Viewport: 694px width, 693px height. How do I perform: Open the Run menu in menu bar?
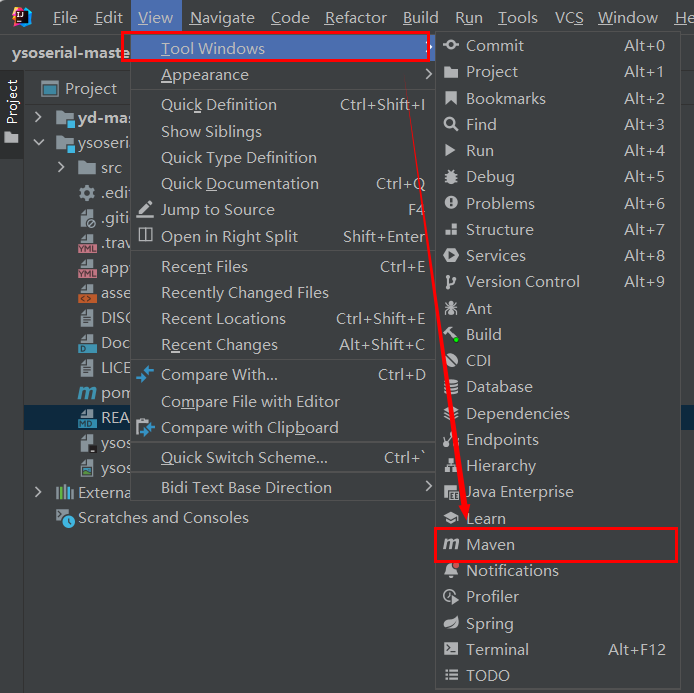pyautogui.click(x=469, y=18)
